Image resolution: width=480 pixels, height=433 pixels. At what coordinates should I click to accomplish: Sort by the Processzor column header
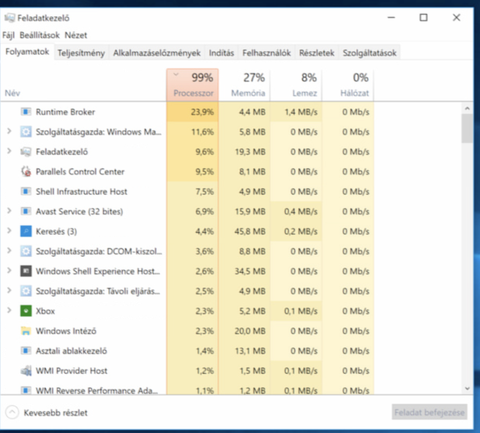(193, 85)
